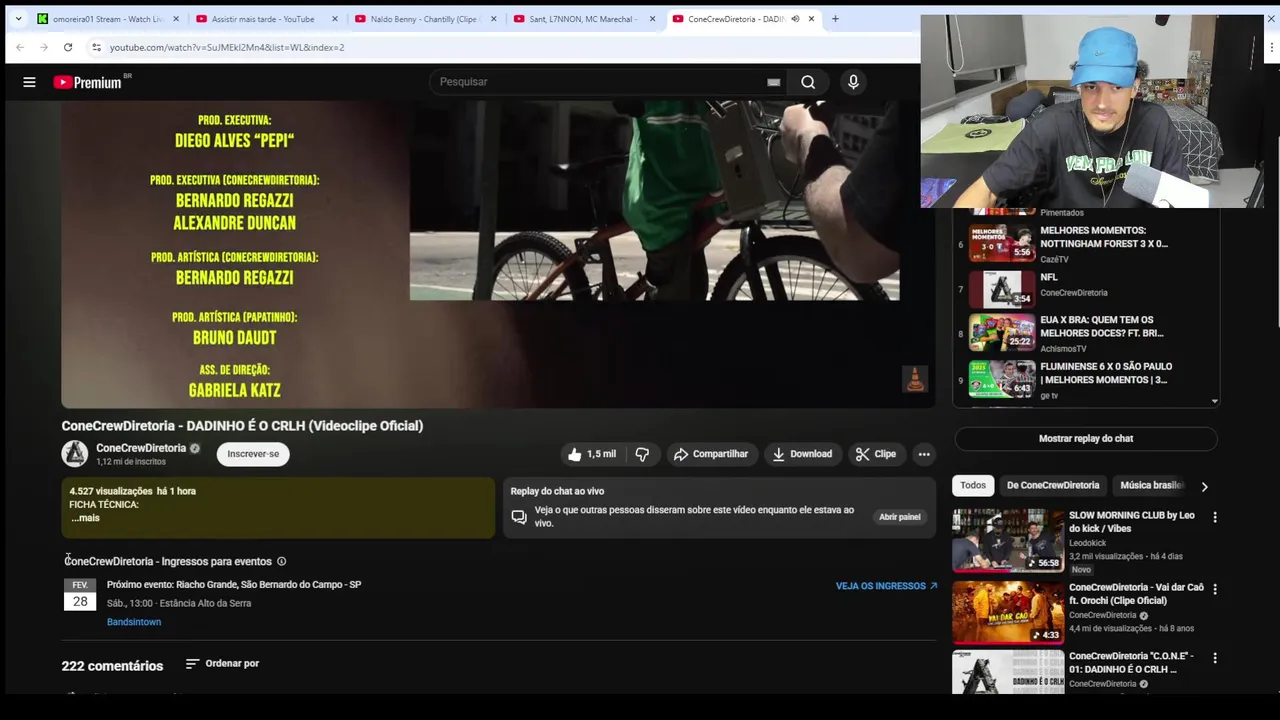Viewport: 1280px width, 720px height.
Task: Reload the page with browser refresh
Action: point(68,47)
